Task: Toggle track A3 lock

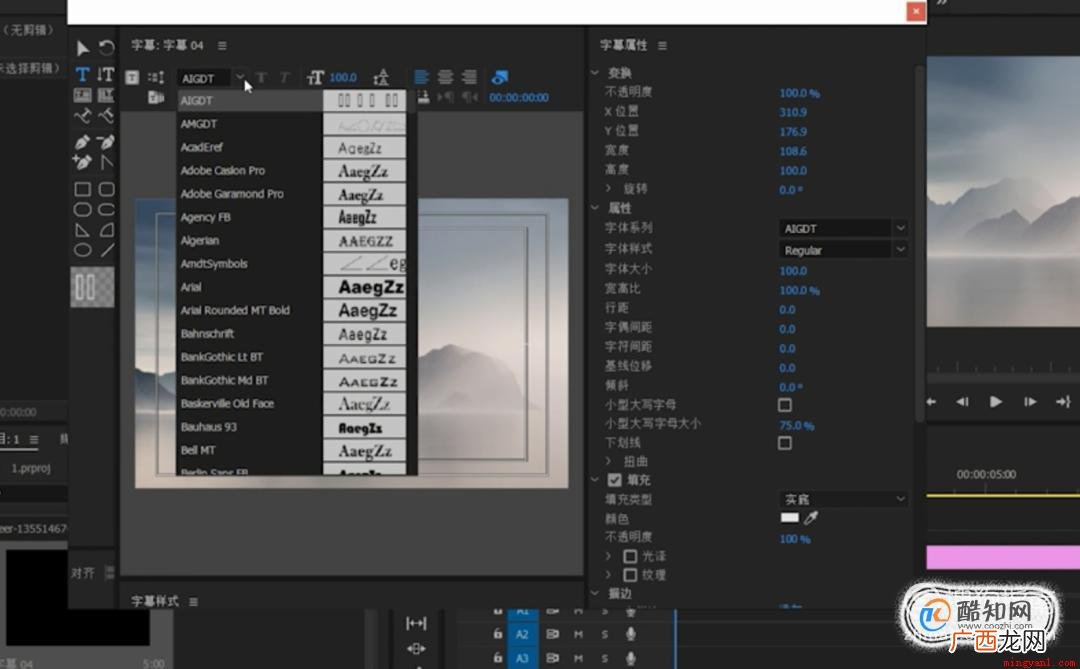Action: click(x=497, y=658)
